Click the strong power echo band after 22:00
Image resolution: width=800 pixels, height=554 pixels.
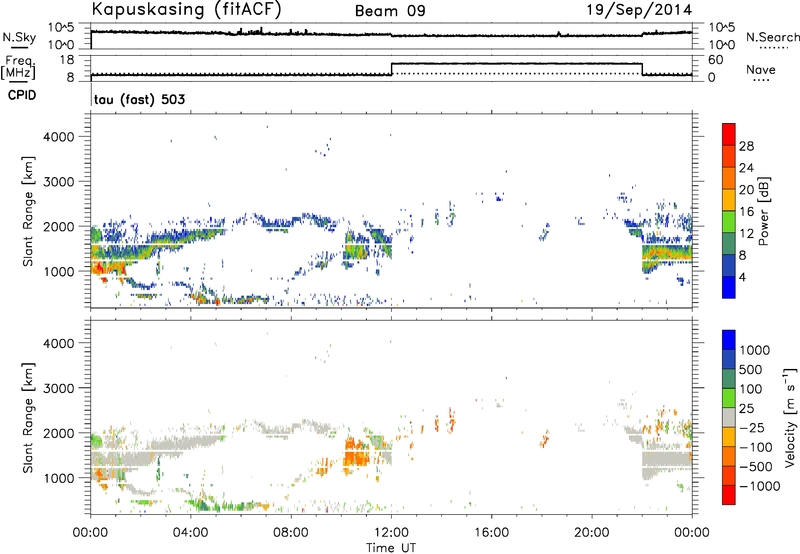[x=666, y=253]
